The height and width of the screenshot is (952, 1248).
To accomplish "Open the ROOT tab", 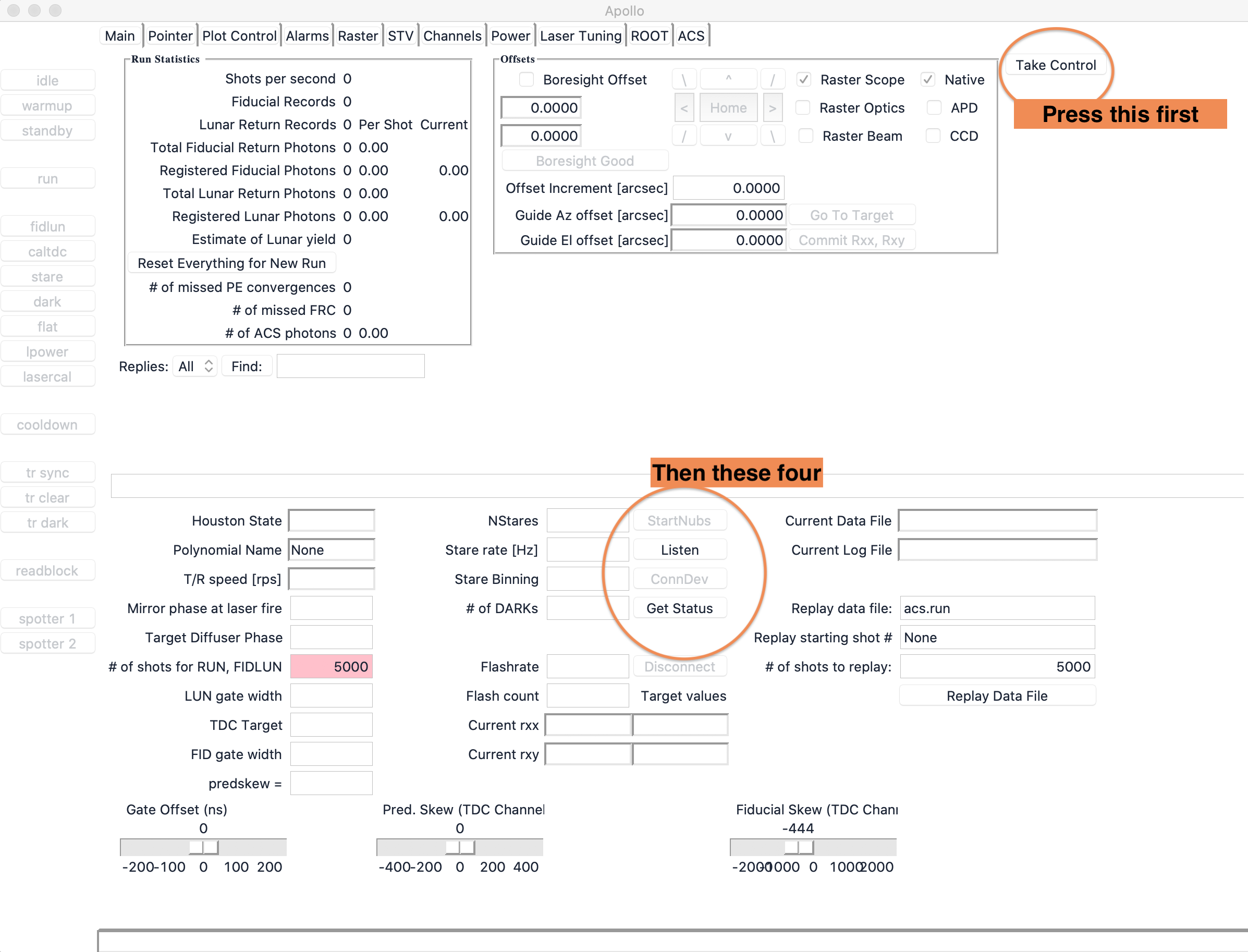I will (x=649, y=35).
